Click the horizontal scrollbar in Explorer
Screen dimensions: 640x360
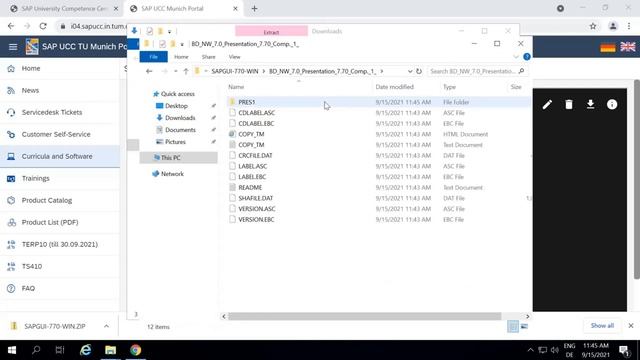tap(364, 316)
